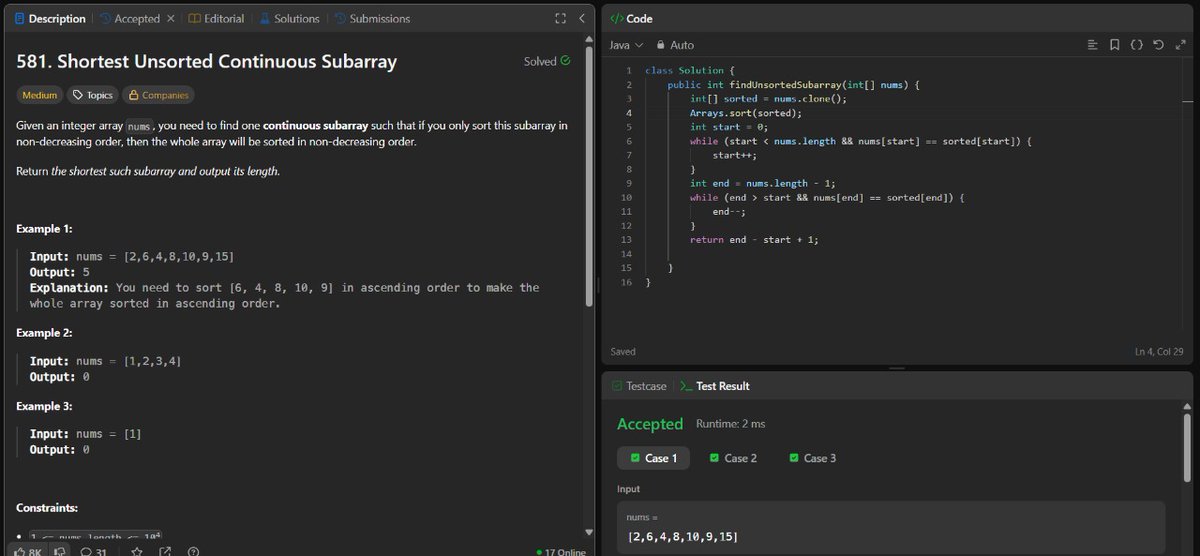Click the scroll down arrow of description panel
Screen dimensions: 1200x556
click(591, 531)
